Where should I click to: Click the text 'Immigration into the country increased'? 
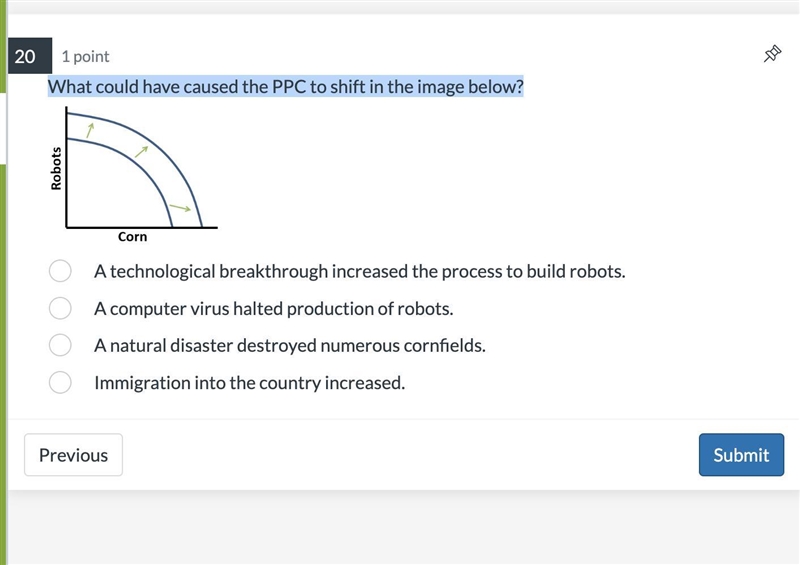(249, 383)
